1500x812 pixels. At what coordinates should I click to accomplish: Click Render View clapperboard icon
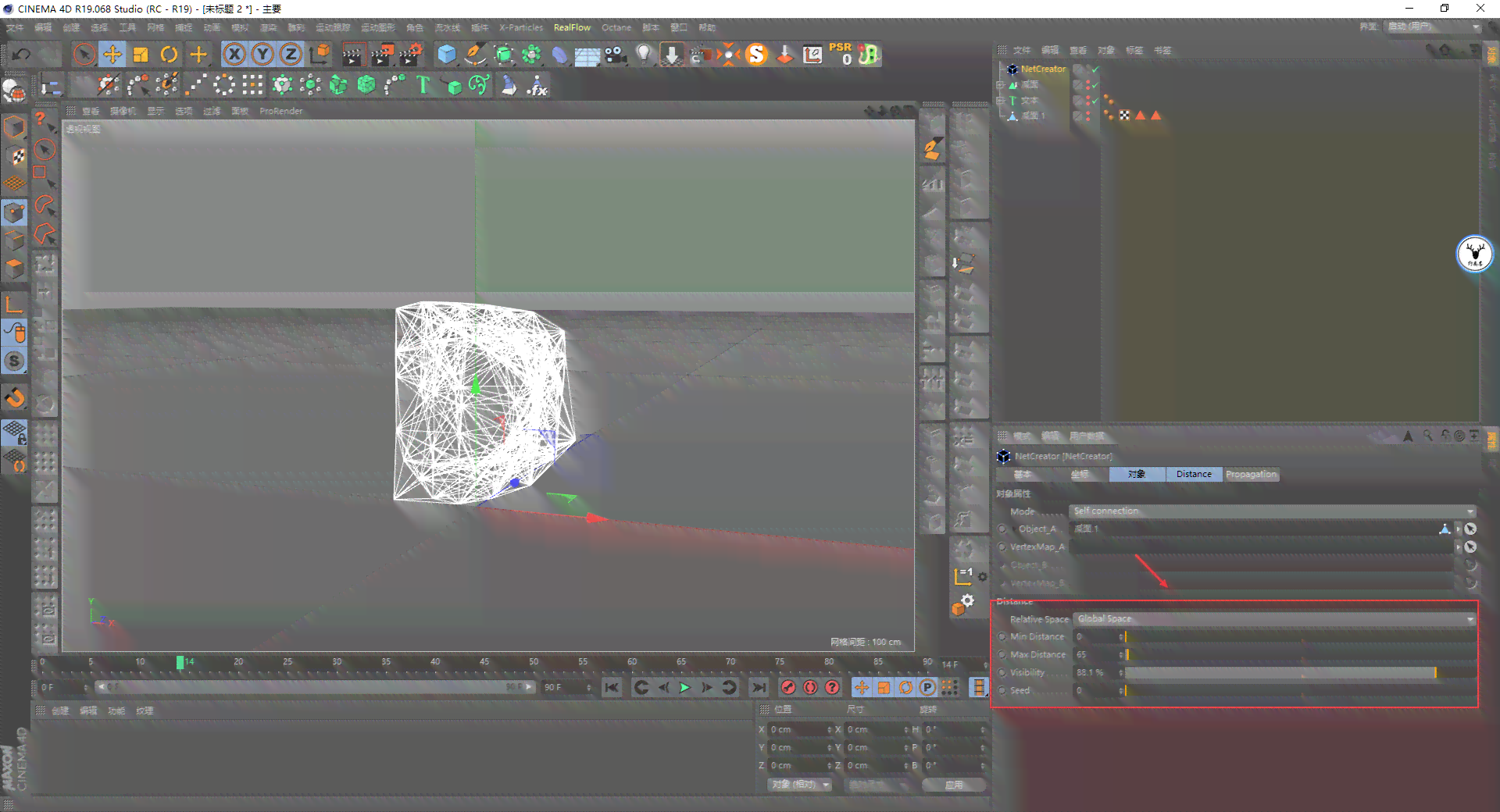[353, 54]
